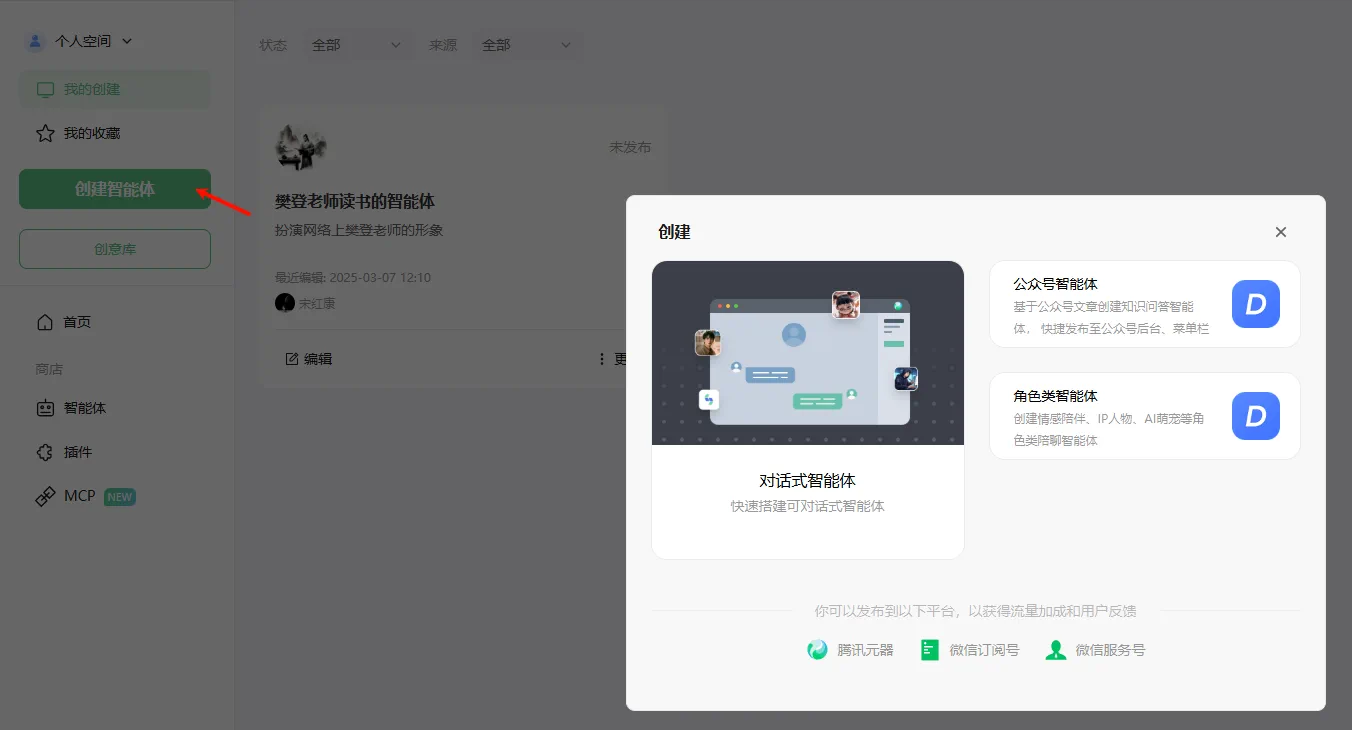
Task: Click the 我的创建 monitor icon
Action: pos(45,90)
